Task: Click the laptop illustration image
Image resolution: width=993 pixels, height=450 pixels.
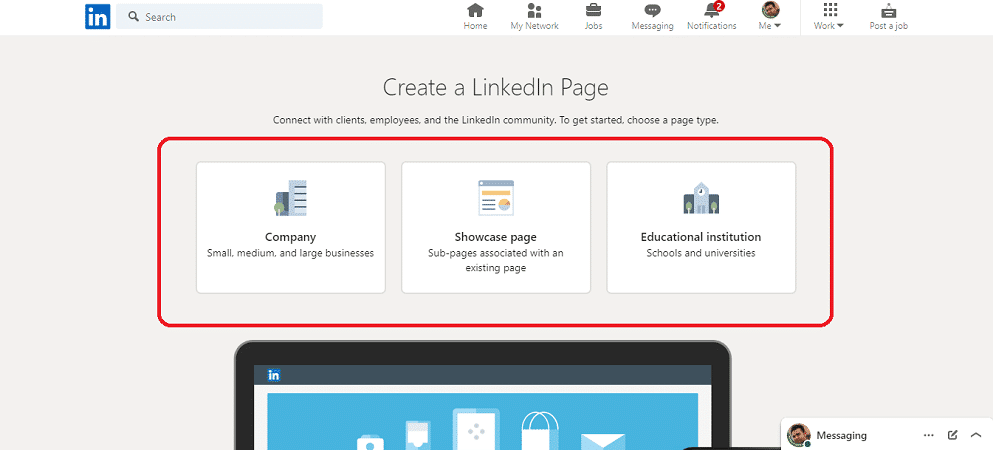Action: click(483, 395)
